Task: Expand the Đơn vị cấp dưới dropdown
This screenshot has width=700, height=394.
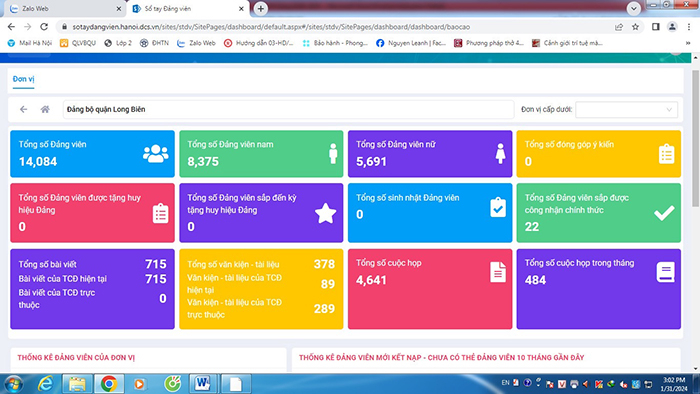Action: coord(626,109)
